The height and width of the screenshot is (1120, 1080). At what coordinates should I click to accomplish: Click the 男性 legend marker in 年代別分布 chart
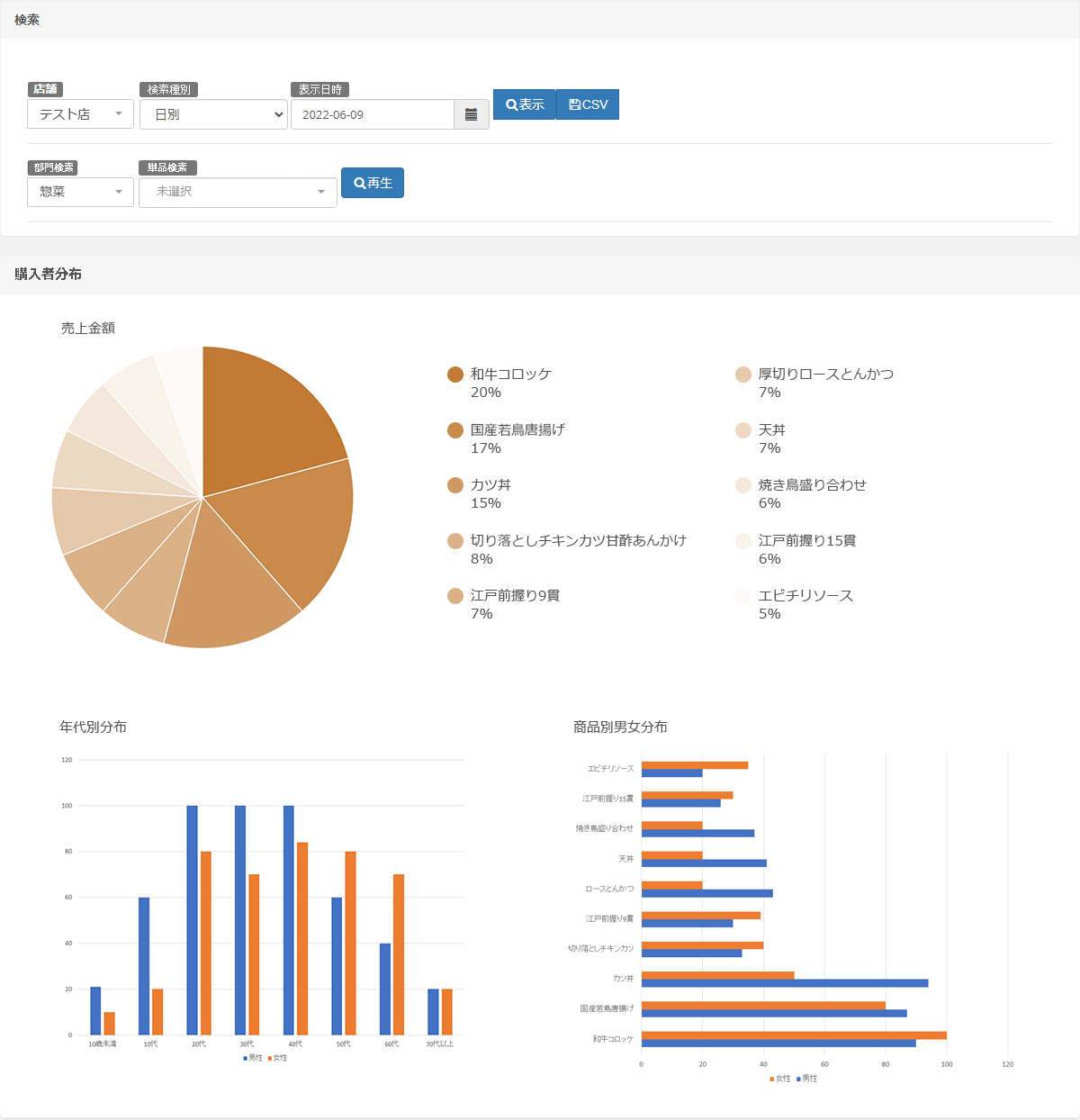coord(245,1058)
